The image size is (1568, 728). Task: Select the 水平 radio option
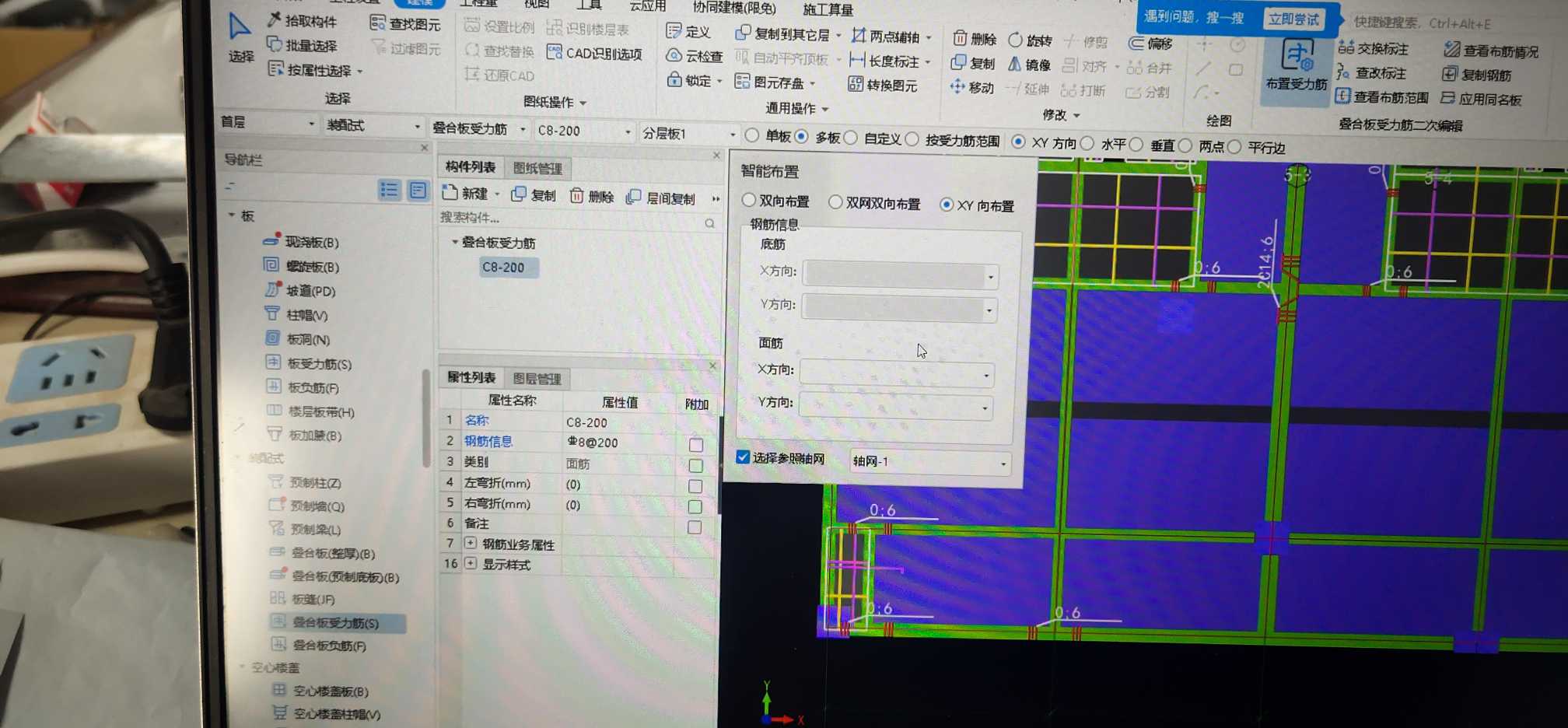pos(1088,143)
